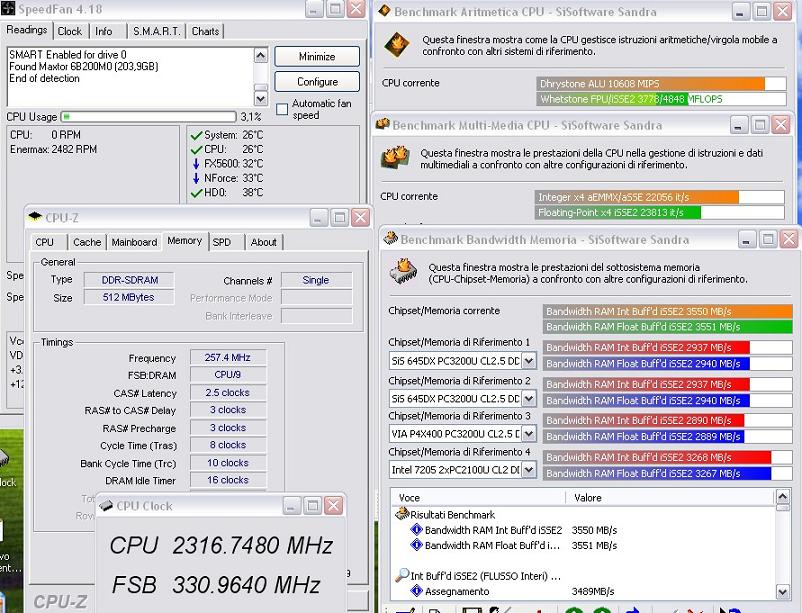Click the CPU Usage progress bar
802x613 pixels.
[x=149, y=117]
